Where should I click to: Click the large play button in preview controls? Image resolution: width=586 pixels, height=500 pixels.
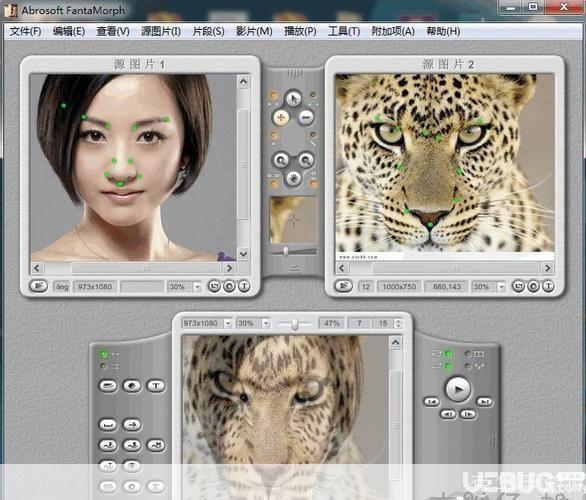coord(458,389)
